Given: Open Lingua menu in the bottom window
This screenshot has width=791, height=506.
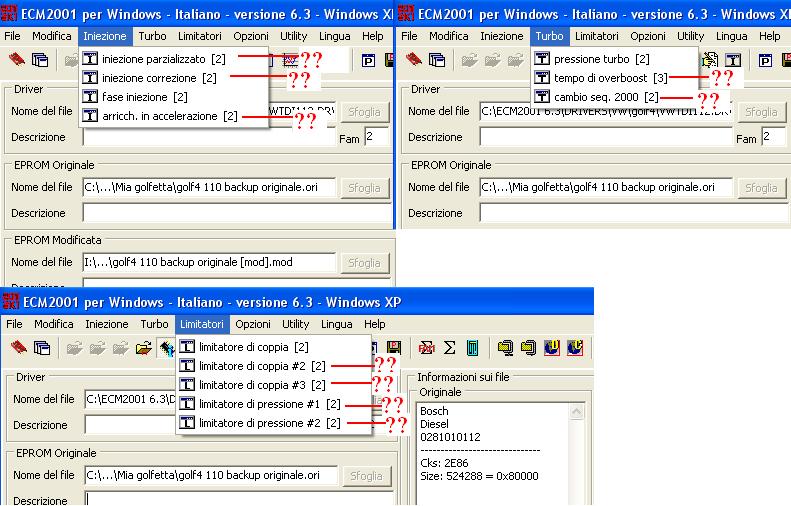Looking at the screenshot, I should (336, 324).
